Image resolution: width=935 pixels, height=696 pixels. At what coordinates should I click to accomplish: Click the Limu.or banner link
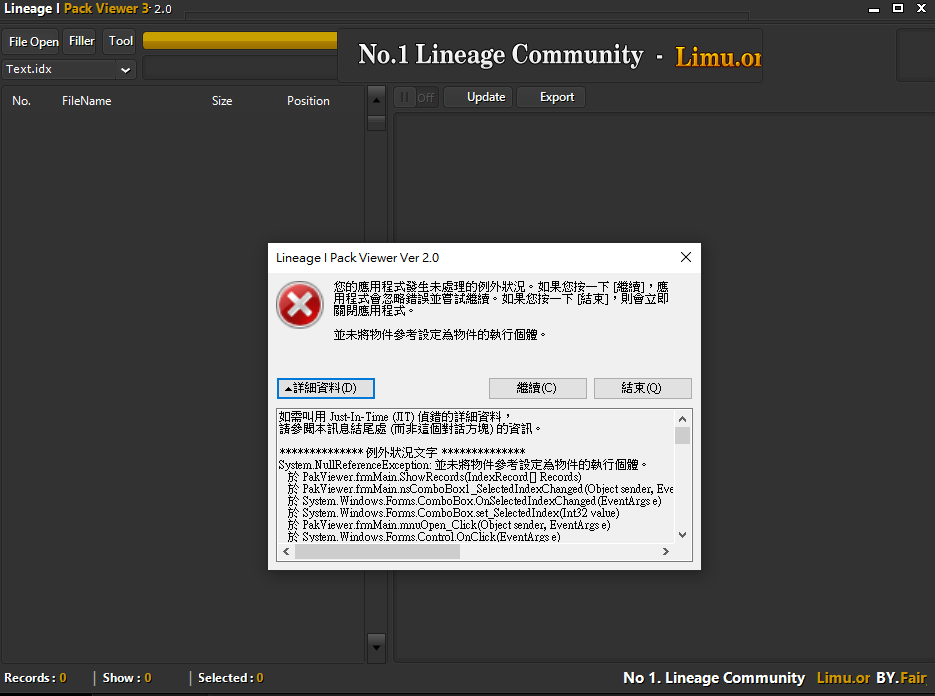[718, 57]
